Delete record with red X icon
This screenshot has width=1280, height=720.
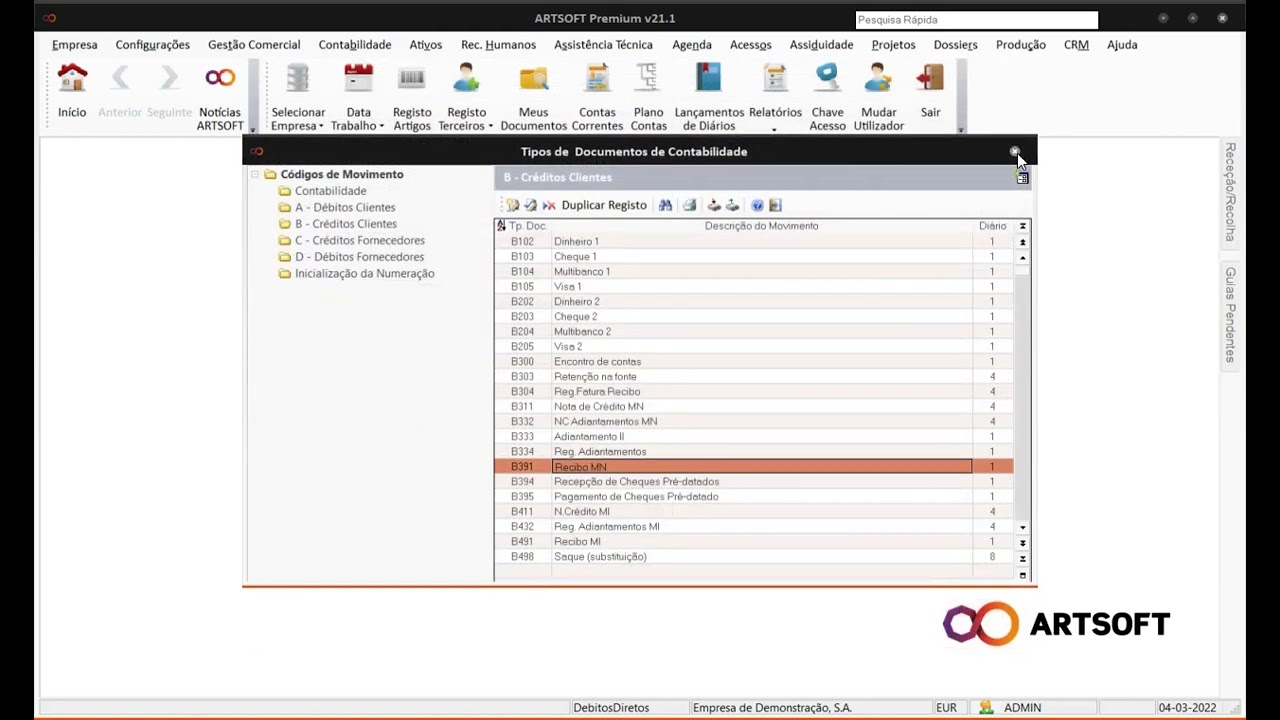pyautogui.click(x=548, y=205)
